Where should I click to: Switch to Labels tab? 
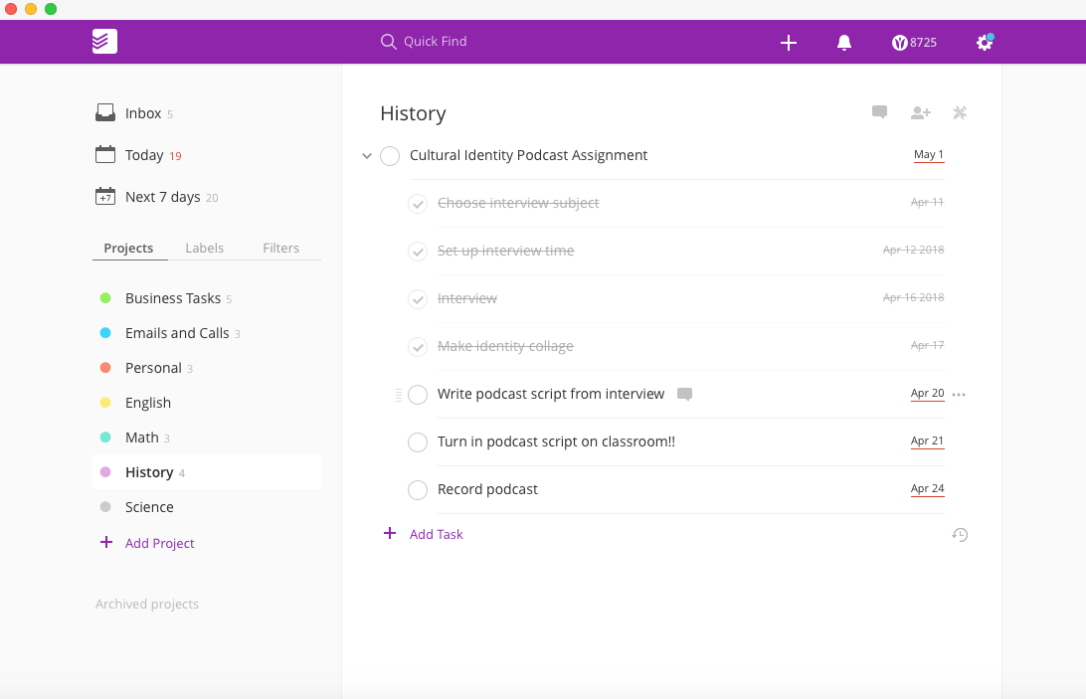[x=204, y=248]
